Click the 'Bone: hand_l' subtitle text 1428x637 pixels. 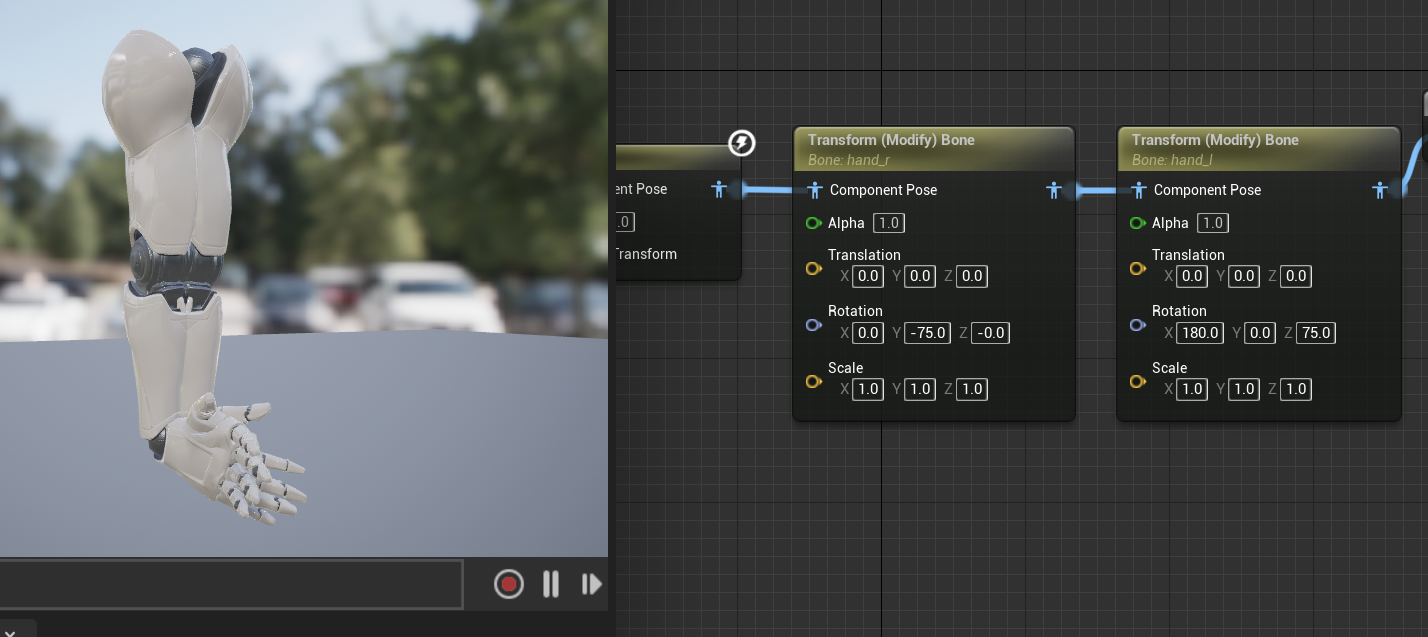(1170, 160)
